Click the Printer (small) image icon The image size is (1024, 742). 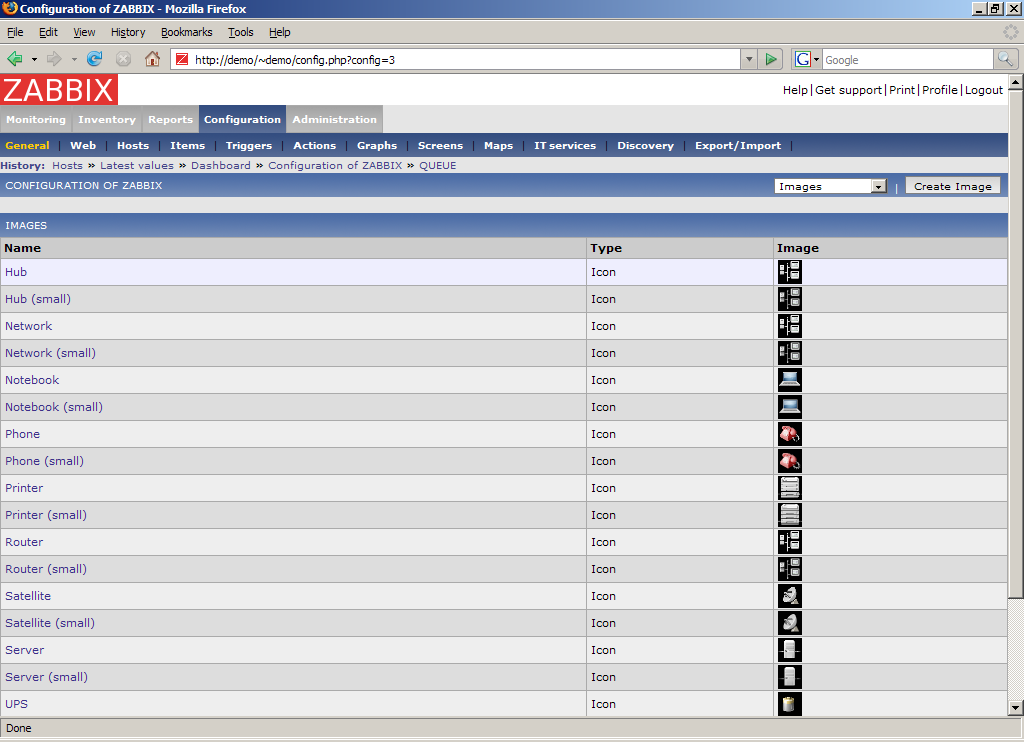click(x=790, y=515)
